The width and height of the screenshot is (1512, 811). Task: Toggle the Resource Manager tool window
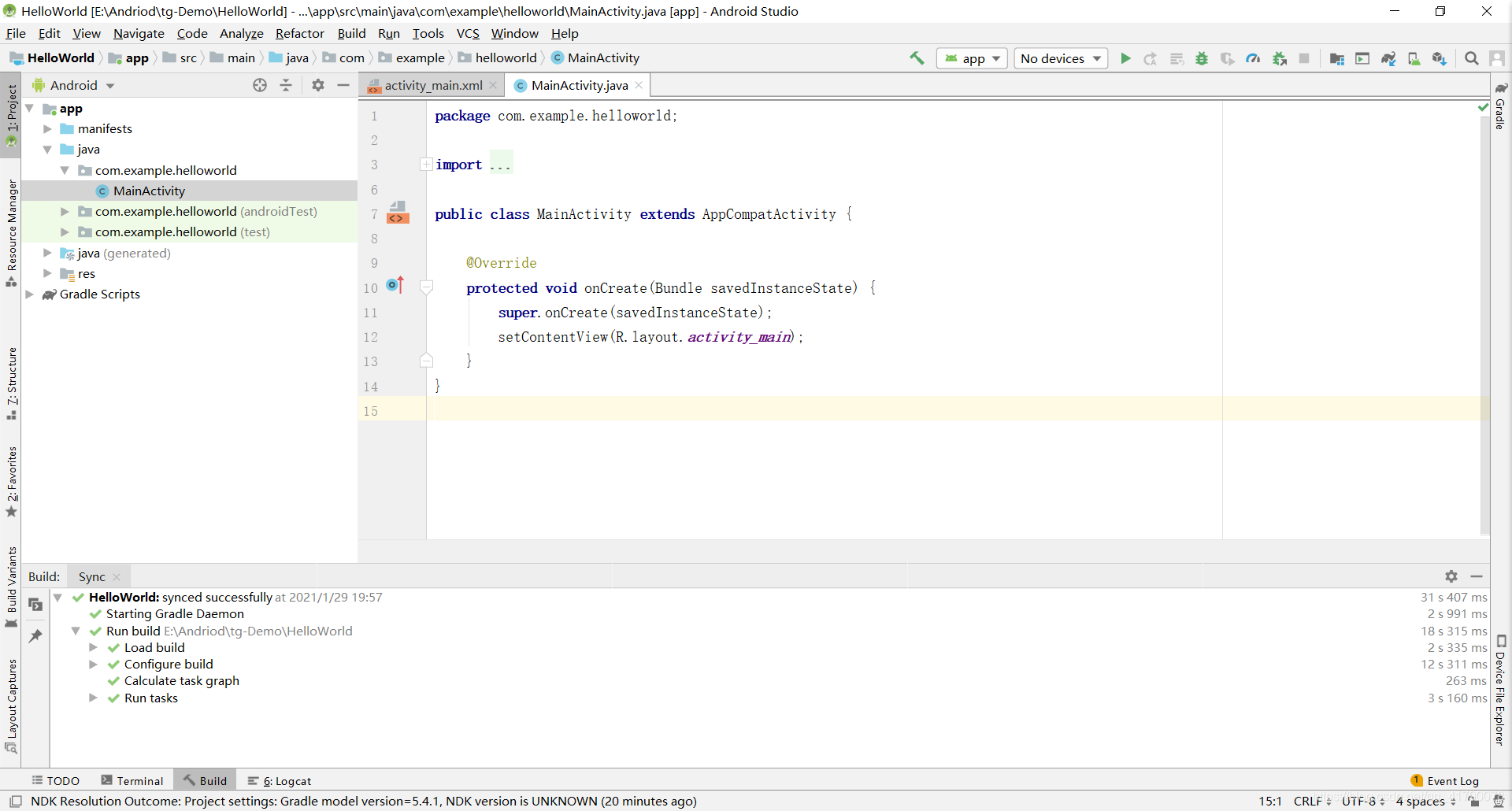(11, 233)
